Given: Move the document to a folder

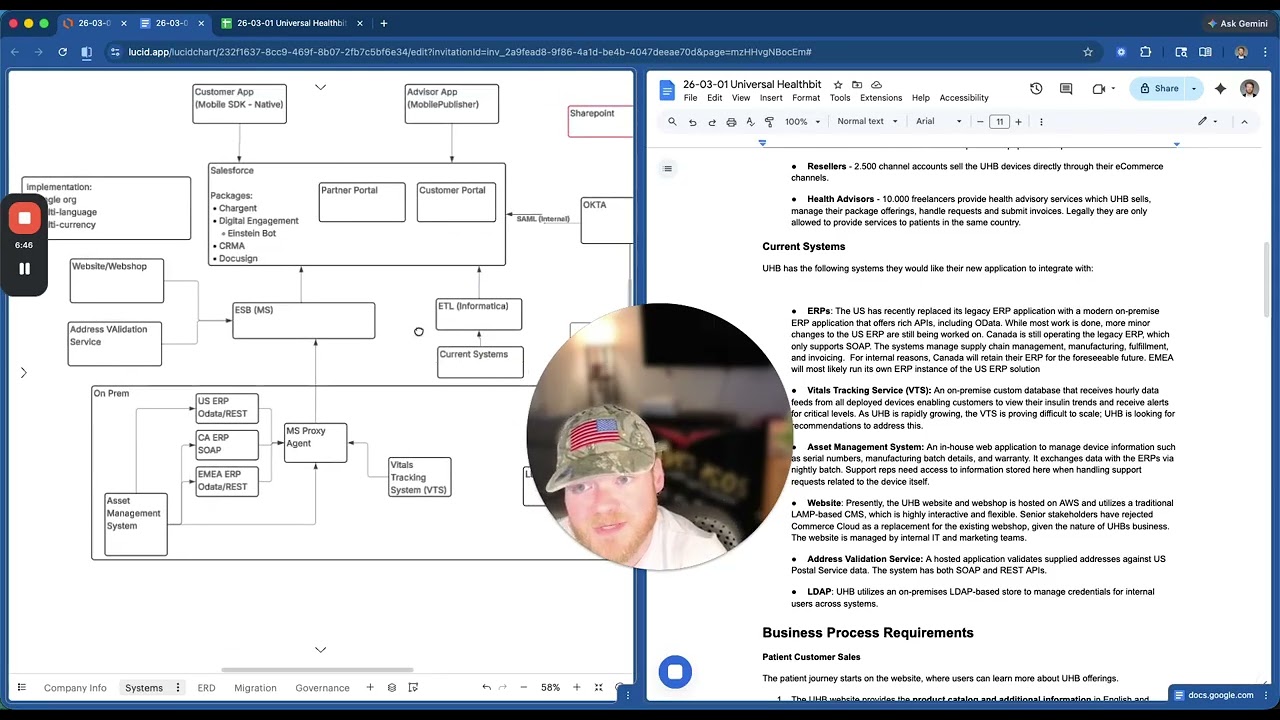Looking at the screenshot, I should click(857, 85).
